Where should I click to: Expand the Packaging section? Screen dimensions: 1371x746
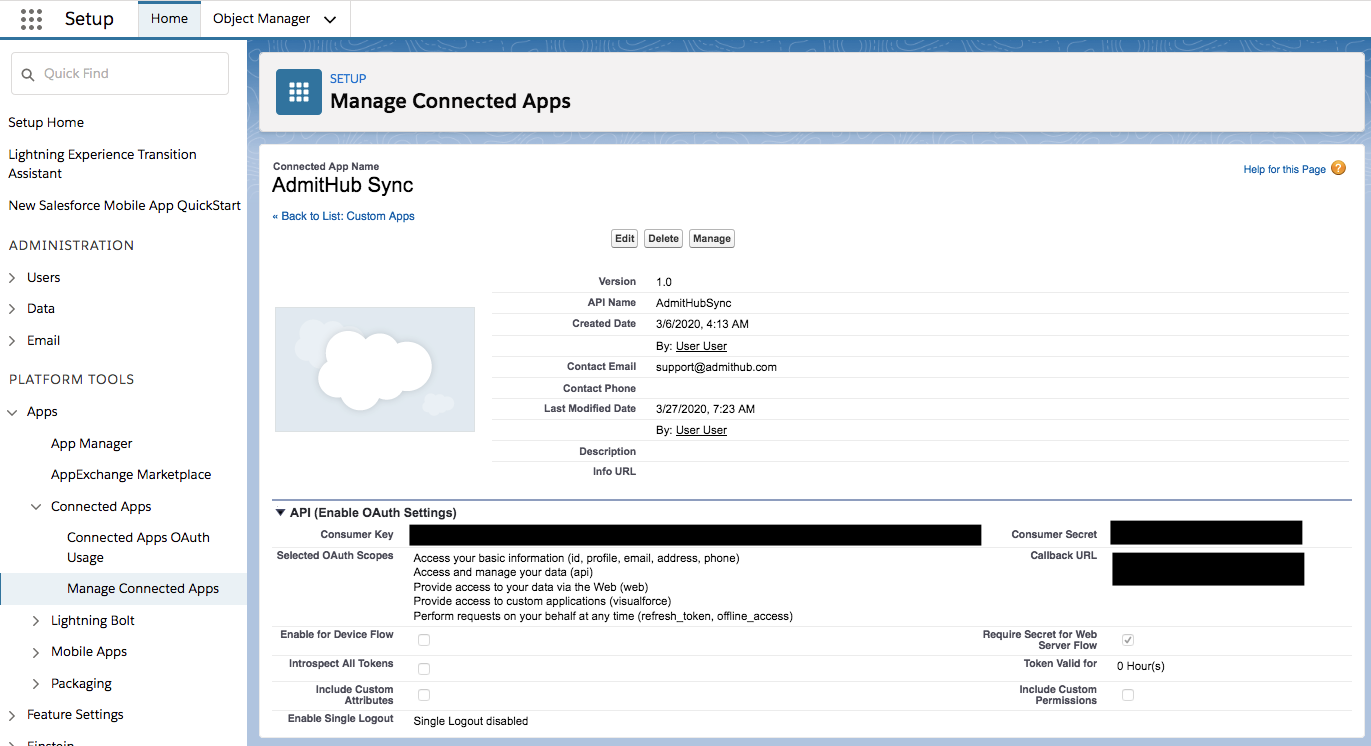click(x=36, y=684)
